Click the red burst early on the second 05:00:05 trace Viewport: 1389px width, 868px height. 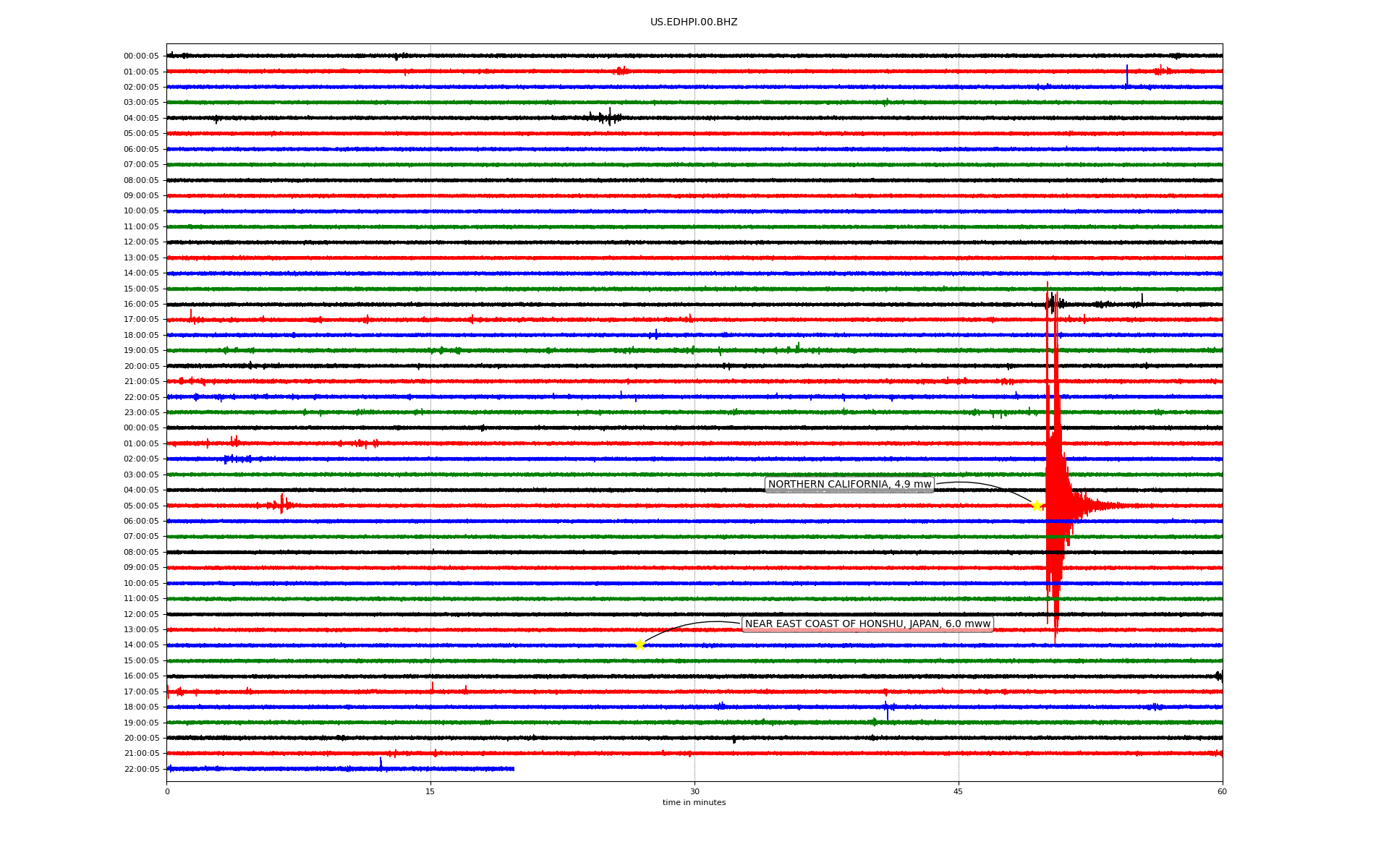coord(281,504)
